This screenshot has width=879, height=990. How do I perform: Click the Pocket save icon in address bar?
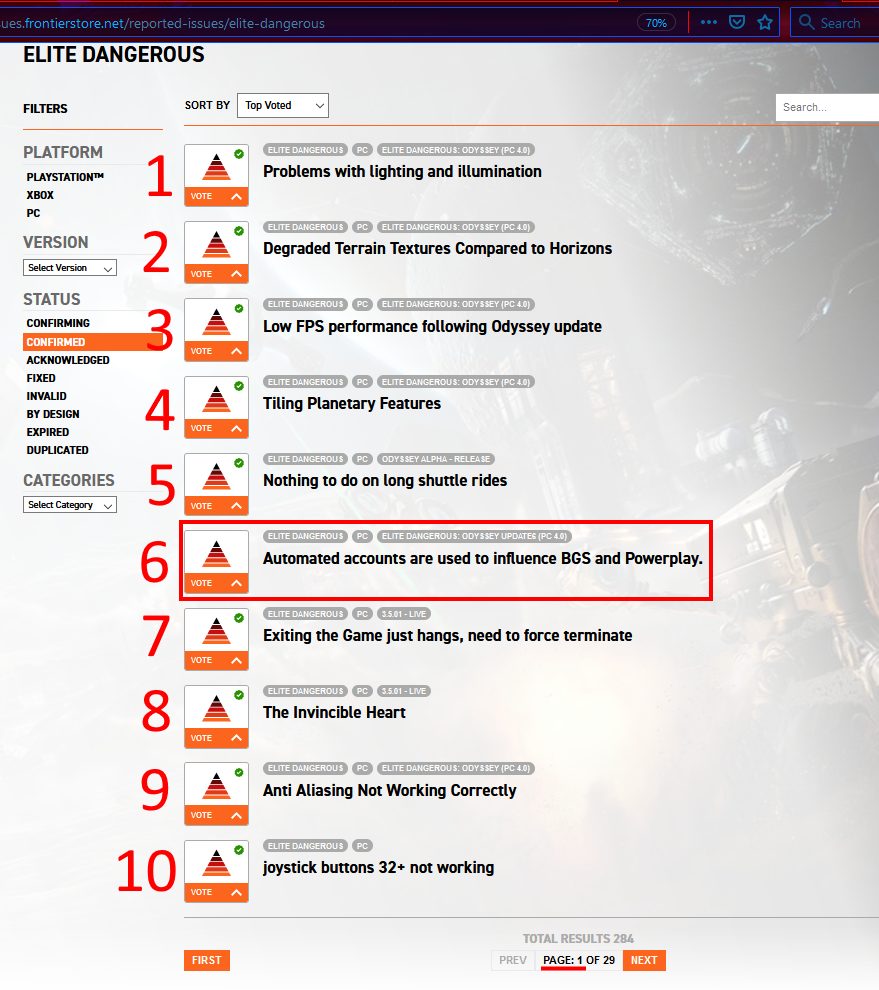pyautogui.click(x=737, y=23)
